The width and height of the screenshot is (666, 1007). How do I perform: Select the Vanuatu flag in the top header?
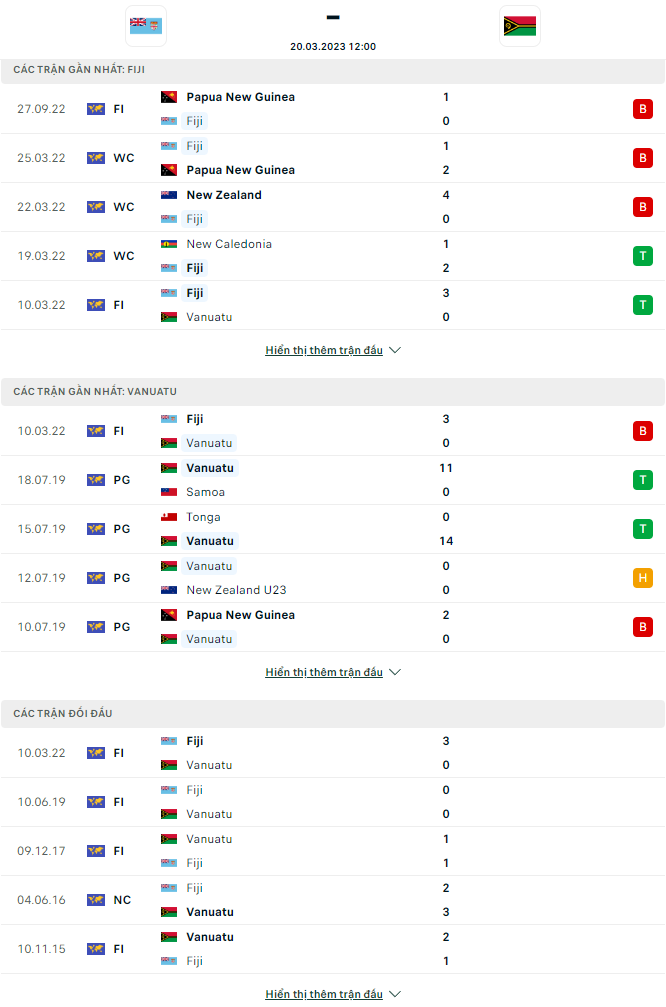(519, 24)
